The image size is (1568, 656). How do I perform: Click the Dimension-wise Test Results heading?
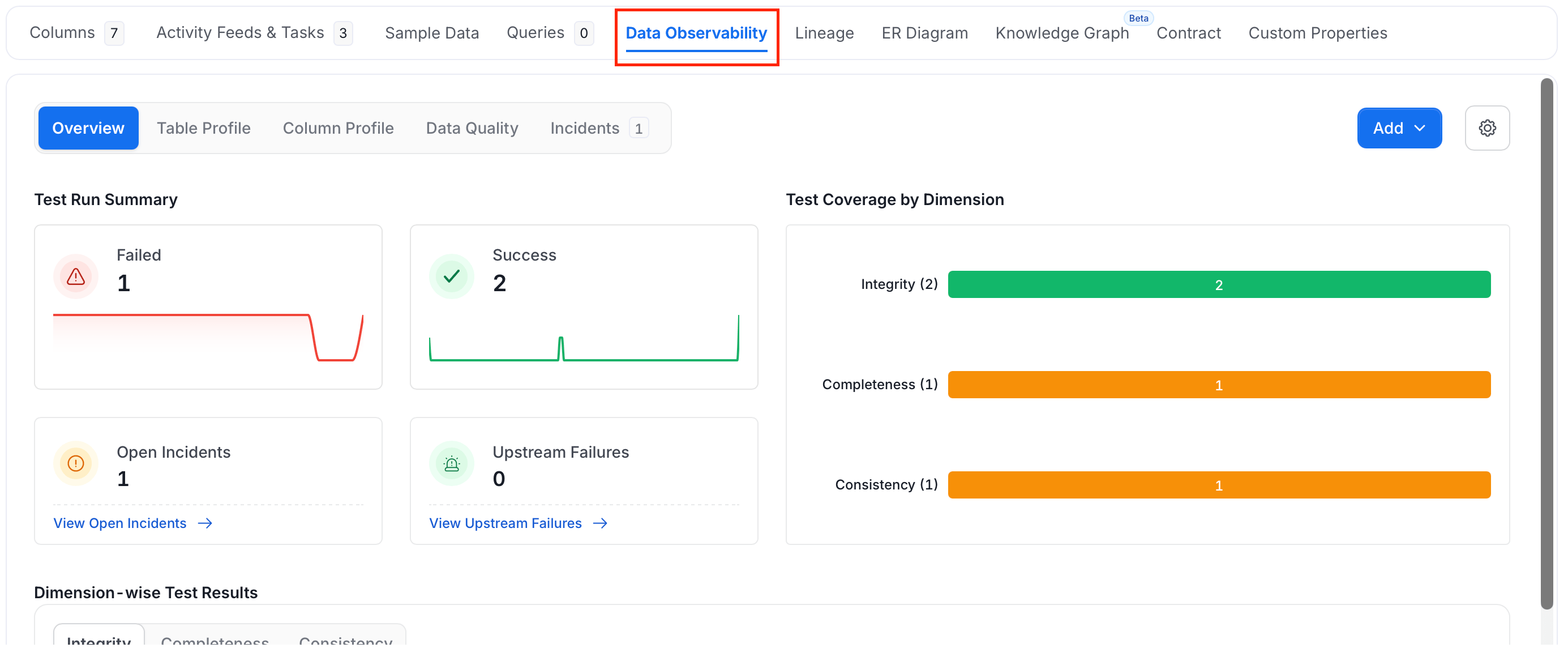[x=146, y=592]
